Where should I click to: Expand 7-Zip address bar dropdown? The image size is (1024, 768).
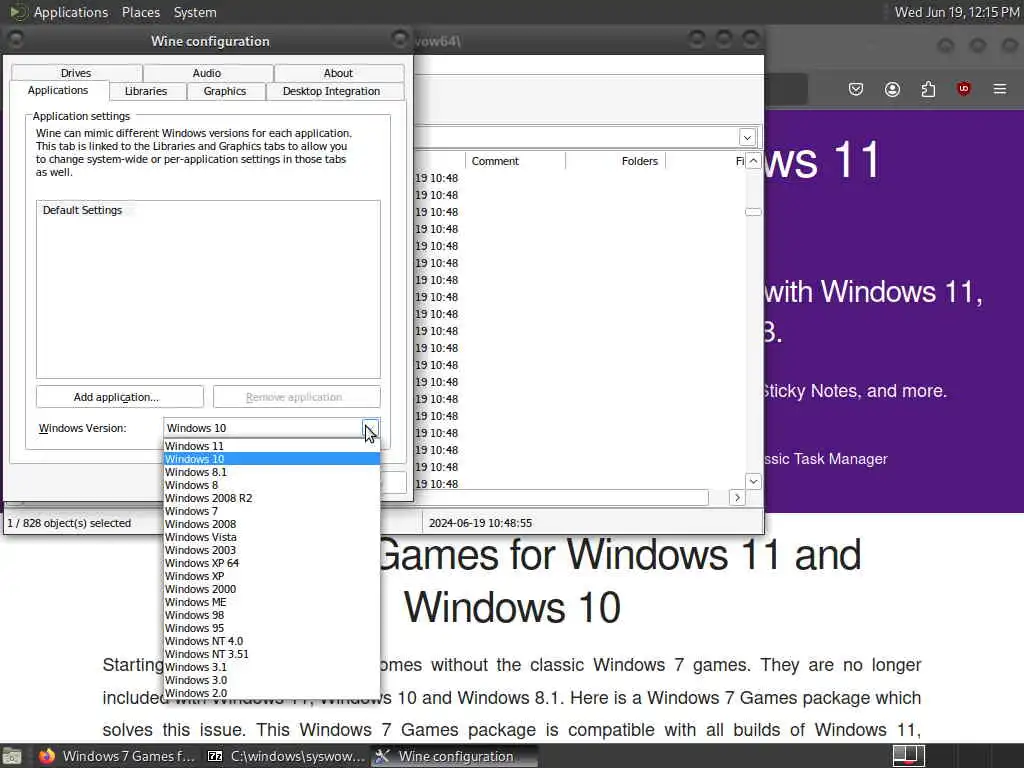pyautogui.click(x=747, y=137)
